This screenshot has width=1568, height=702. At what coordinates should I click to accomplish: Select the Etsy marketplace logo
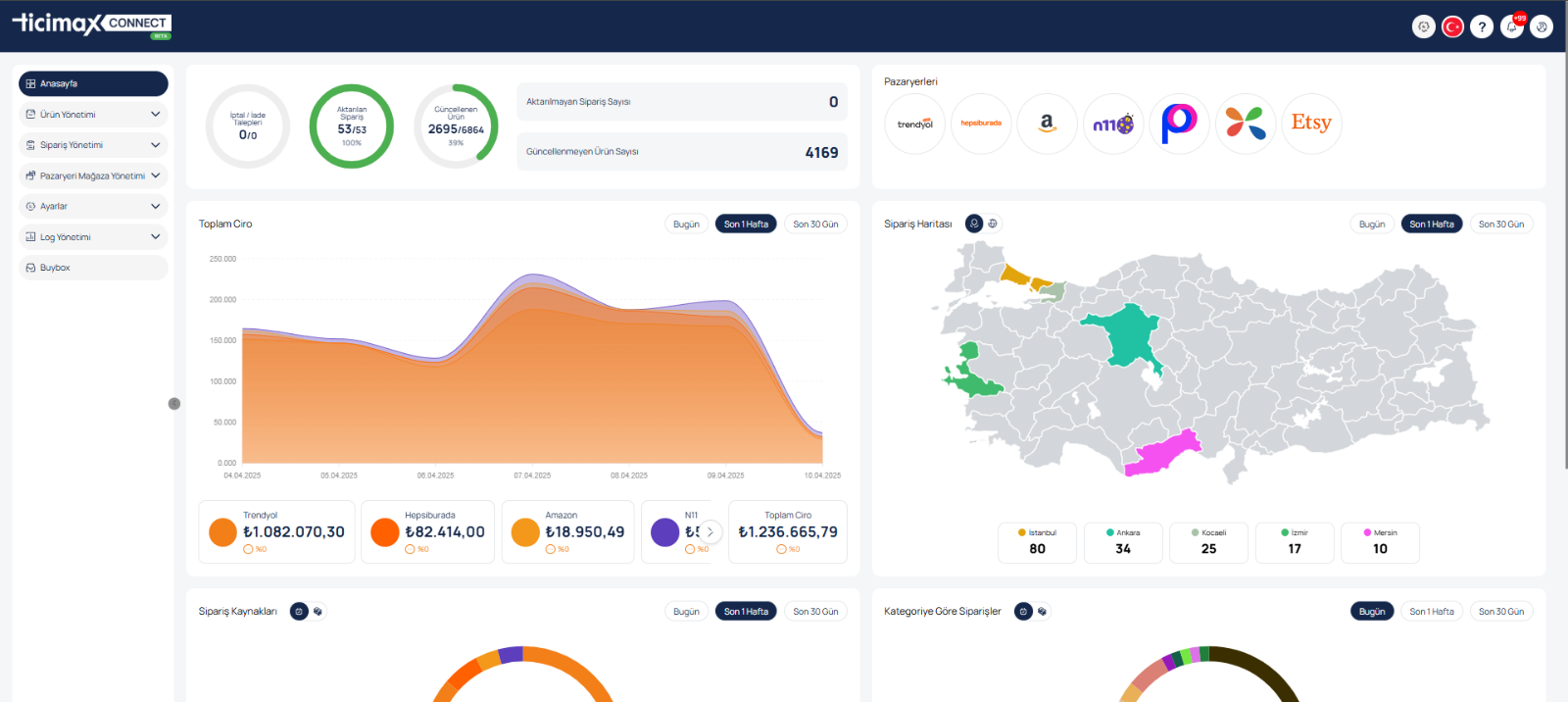point(1311,125)
